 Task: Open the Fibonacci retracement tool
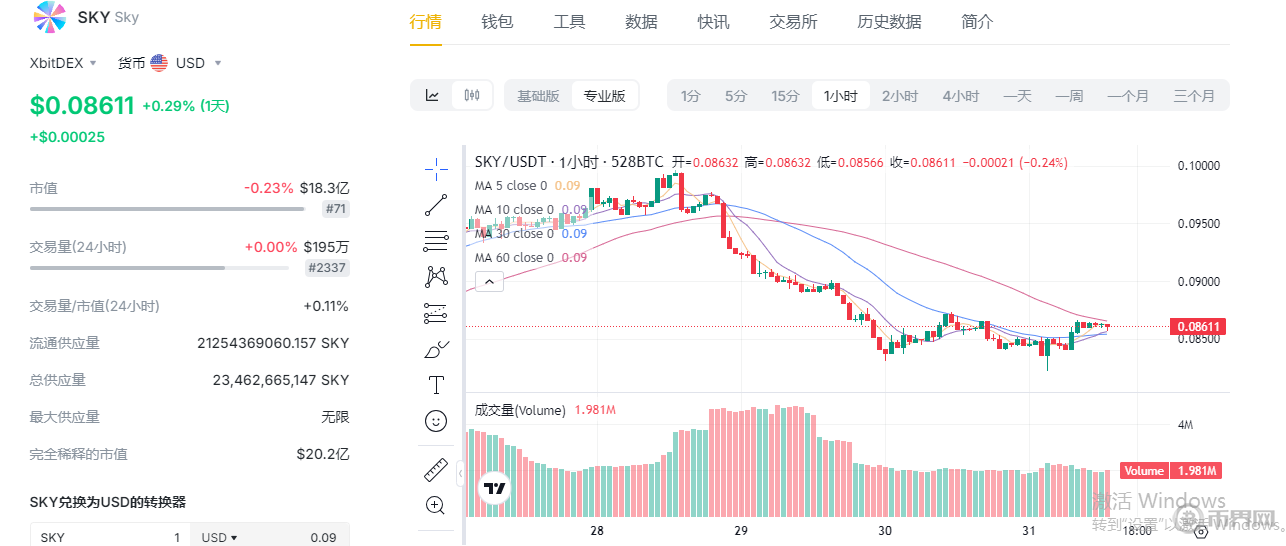pos(436,241)
